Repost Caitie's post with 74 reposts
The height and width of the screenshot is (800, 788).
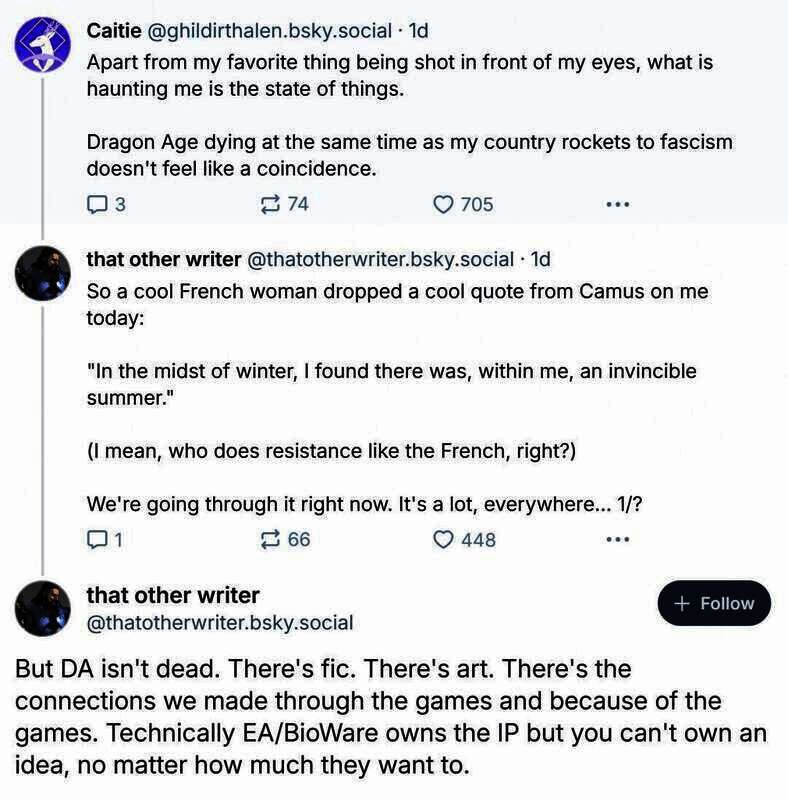click(271, 204)
